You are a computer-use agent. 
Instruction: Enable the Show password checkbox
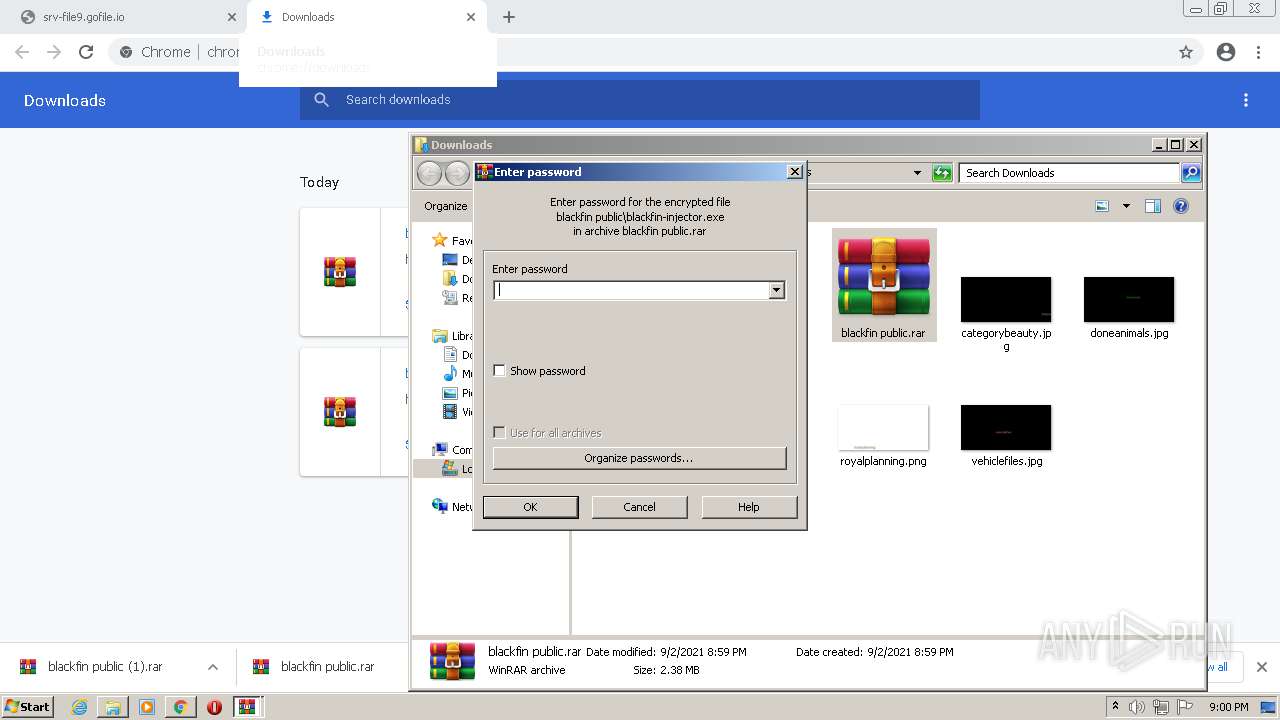click(x=500, y=371)
